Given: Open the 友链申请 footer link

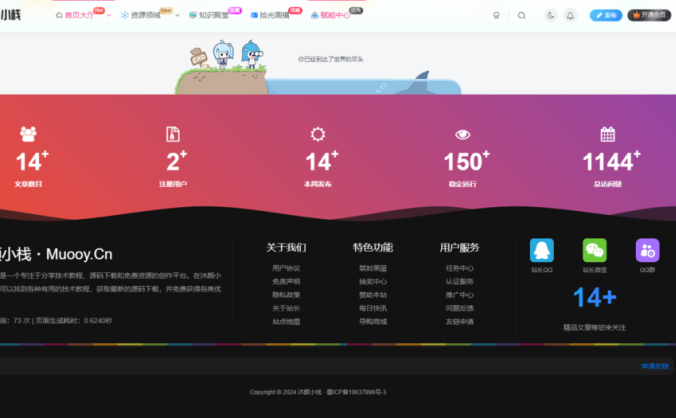Looking at the screenshot, I should (460, 321).
